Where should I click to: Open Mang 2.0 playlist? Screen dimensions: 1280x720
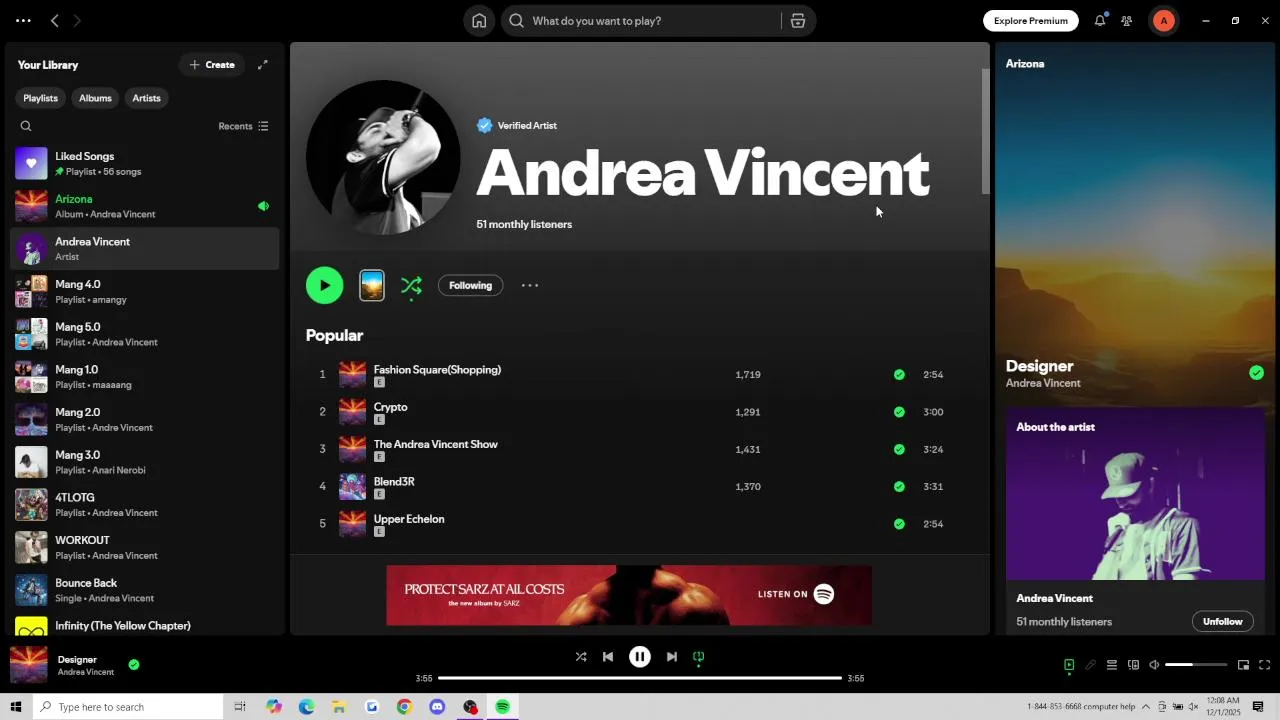(x=145, y=419)
